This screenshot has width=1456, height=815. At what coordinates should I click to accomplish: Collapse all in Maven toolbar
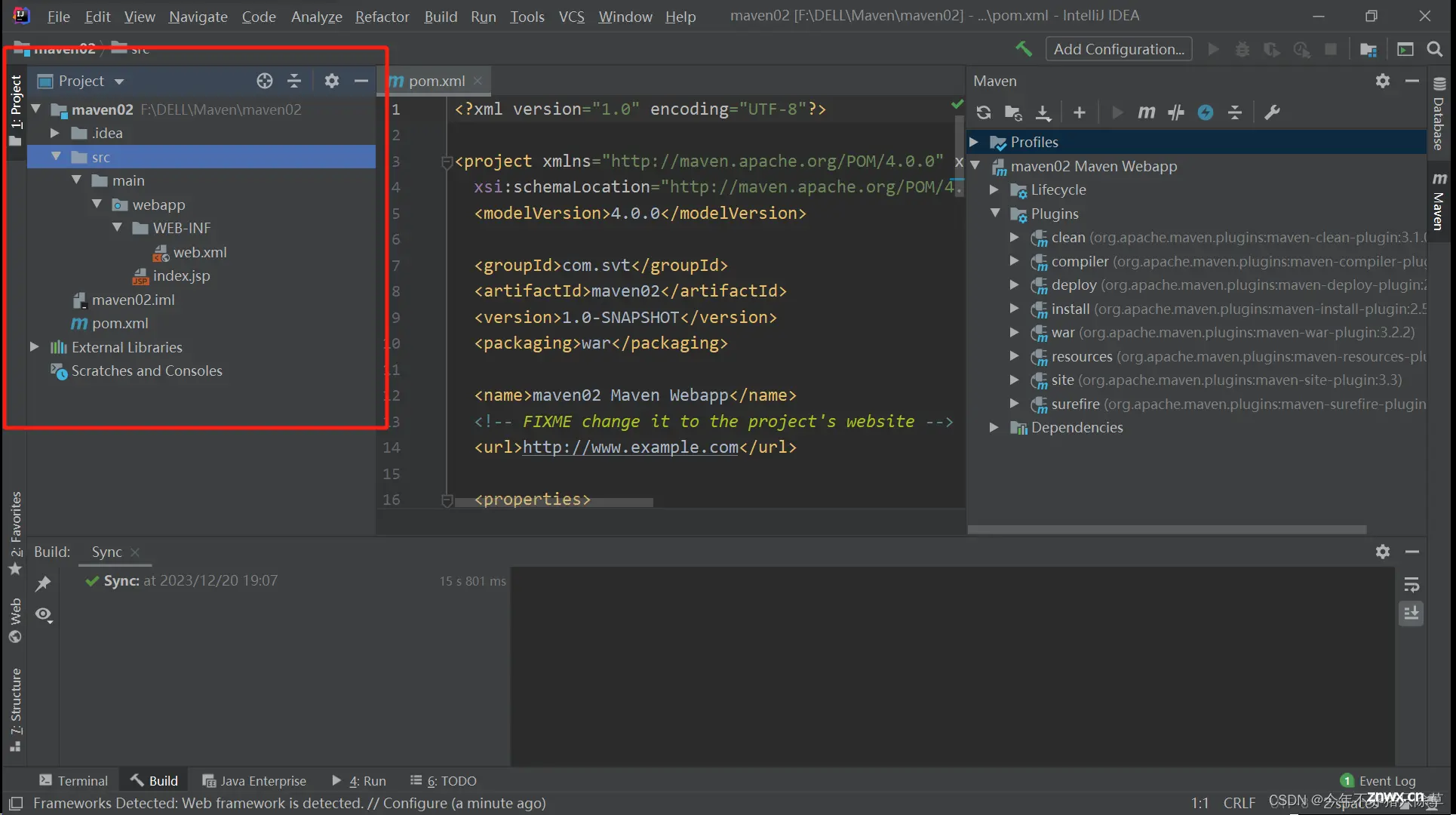coord(1235,112)
